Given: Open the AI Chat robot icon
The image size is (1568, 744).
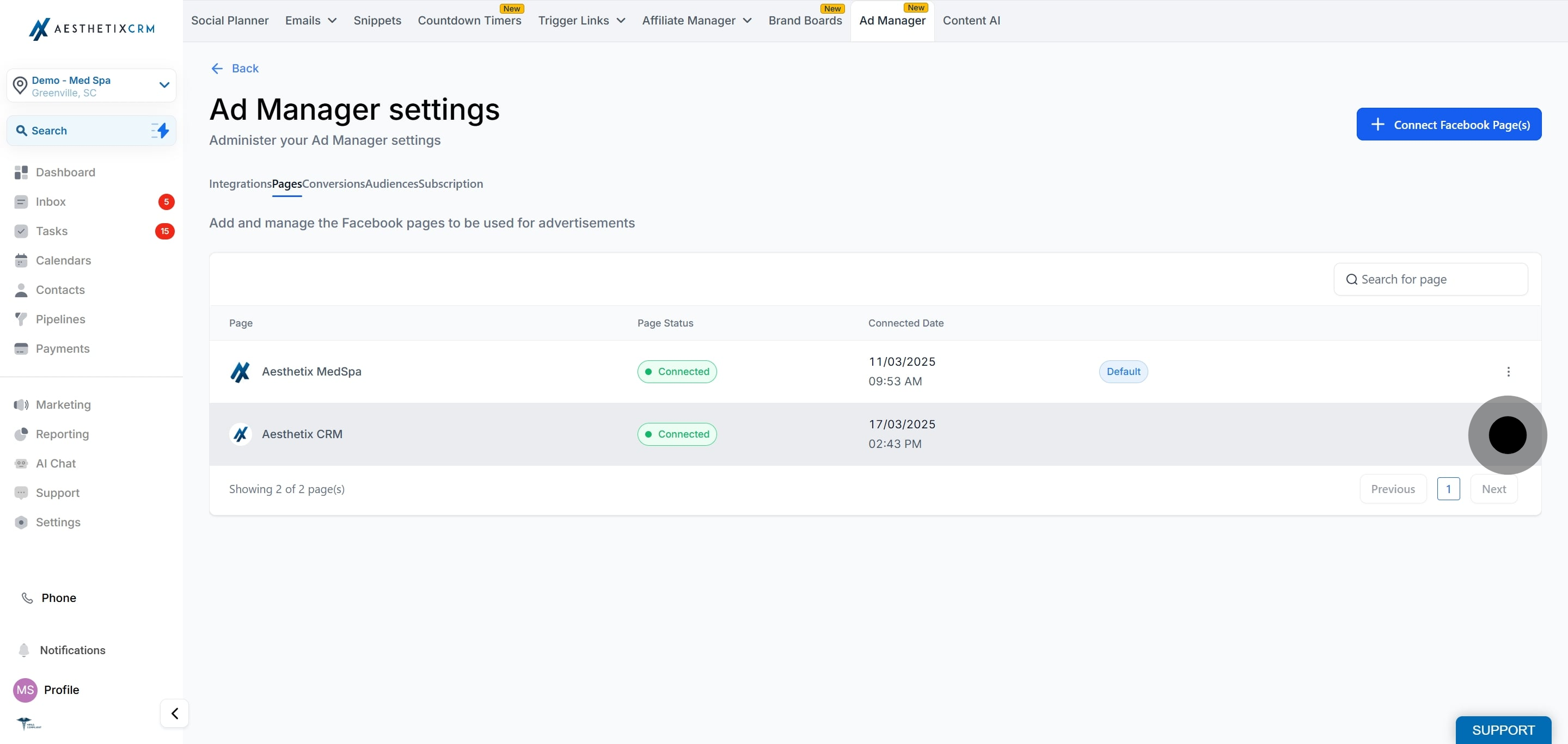Looking at the screenshot, I should [x=21, y=464].
